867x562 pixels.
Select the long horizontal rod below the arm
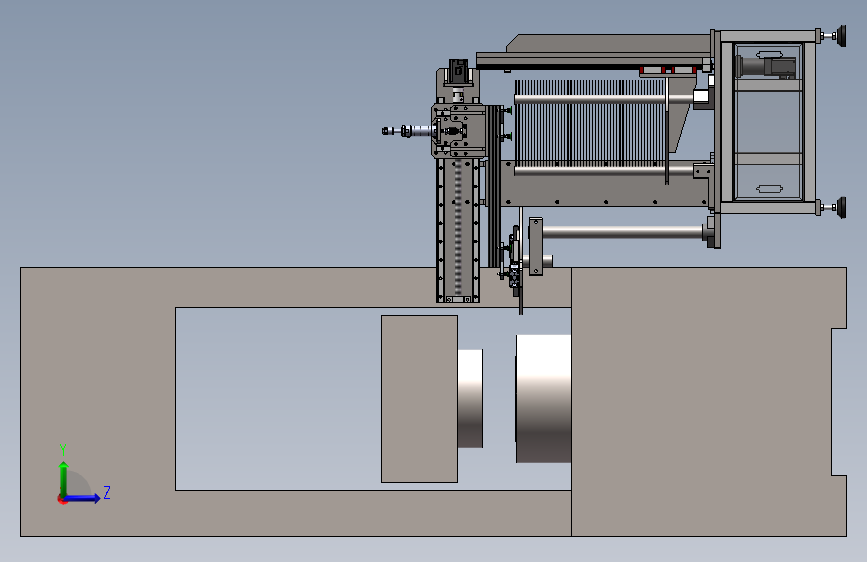click(623, 232)
